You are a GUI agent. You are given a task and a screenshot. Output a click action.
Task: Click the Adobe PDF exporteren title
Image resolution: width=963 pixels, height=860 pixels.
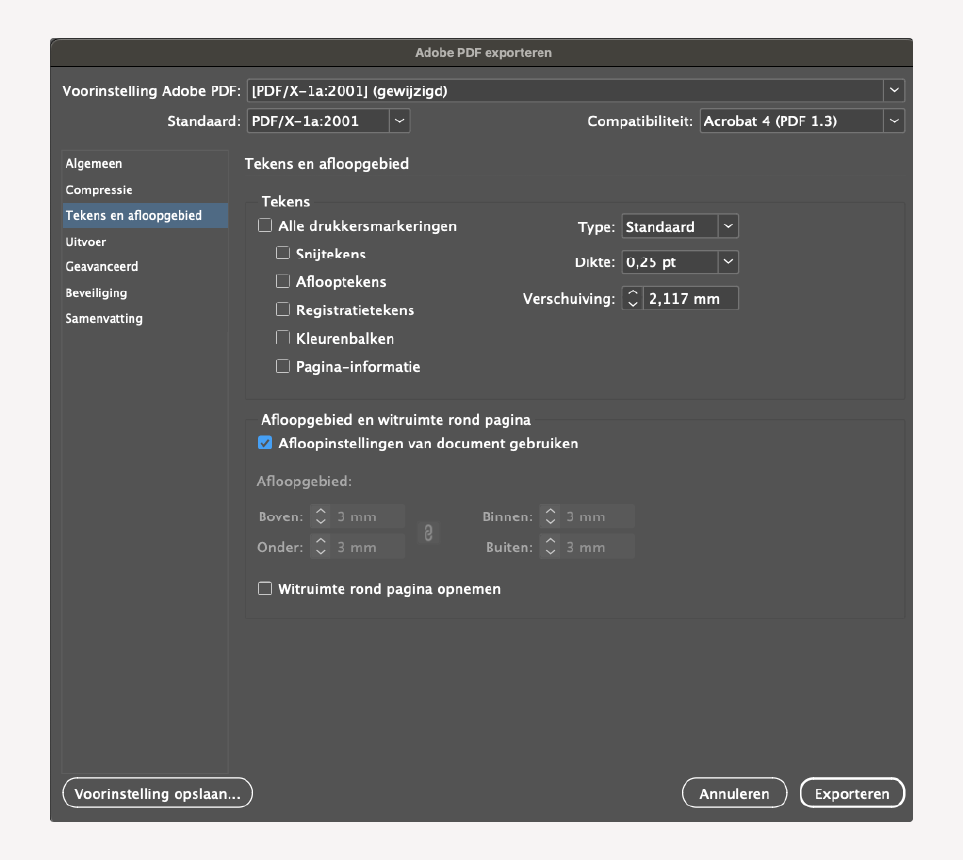pyautogui.click(x=483, y=53)
